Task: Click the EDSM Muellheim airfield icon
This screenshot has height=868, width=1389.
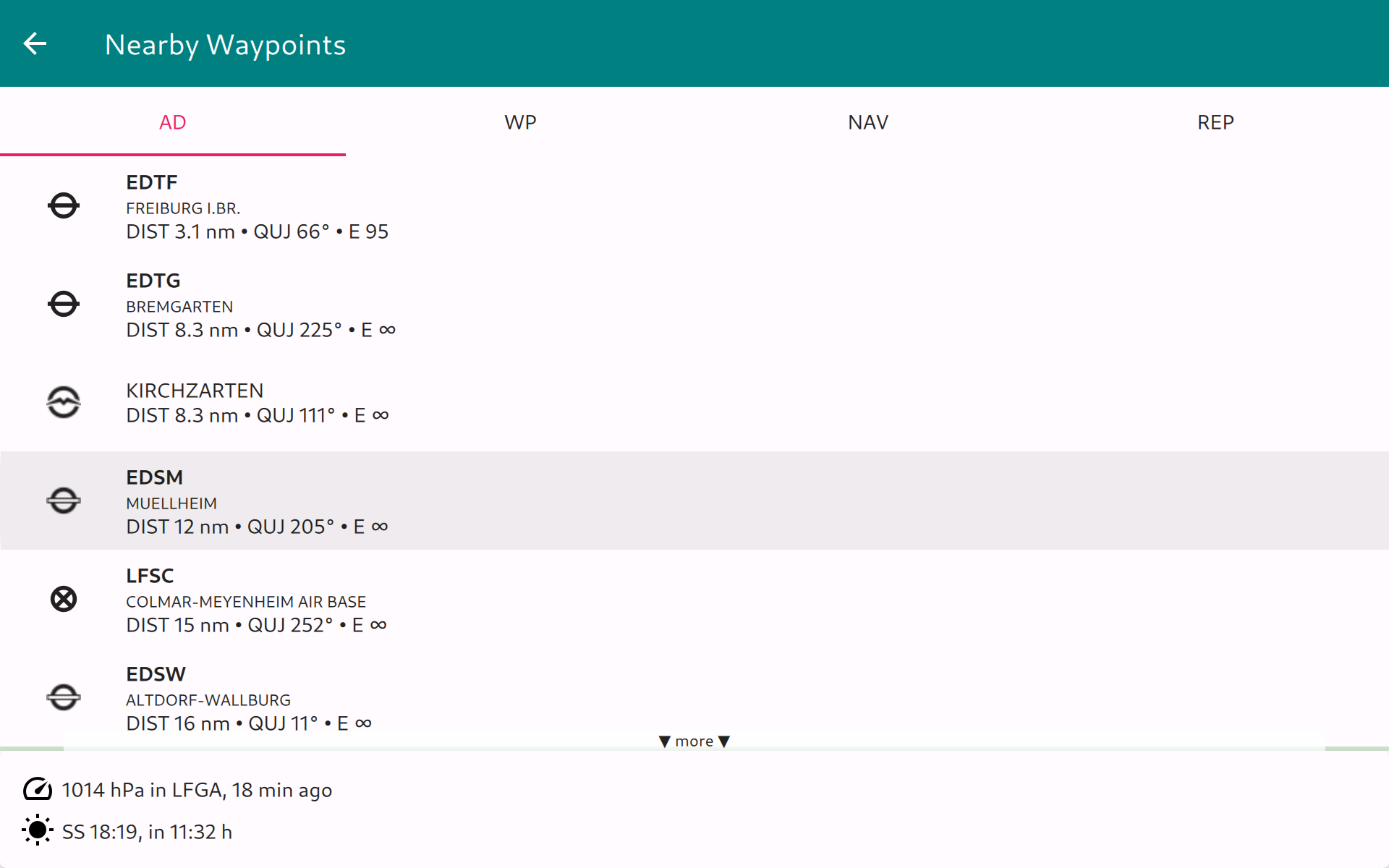Action: 64,501
